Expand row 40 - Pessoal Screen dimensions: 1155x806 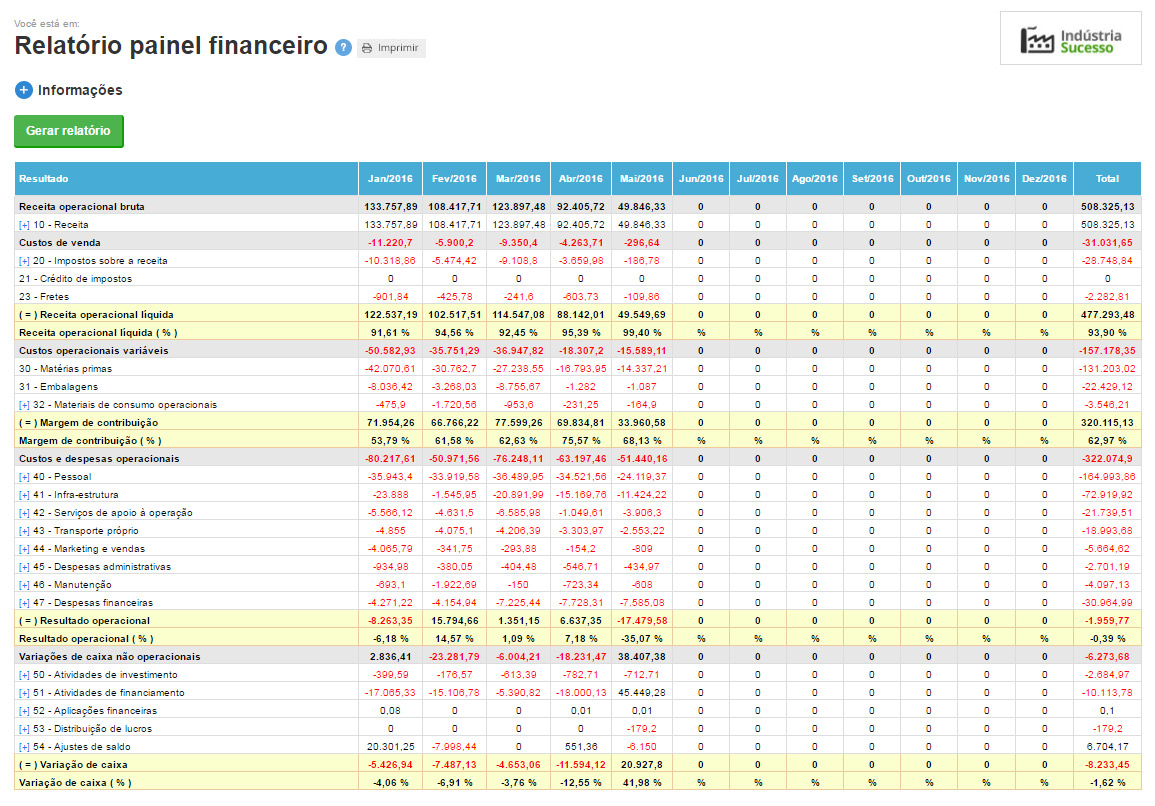coord(24,477)
